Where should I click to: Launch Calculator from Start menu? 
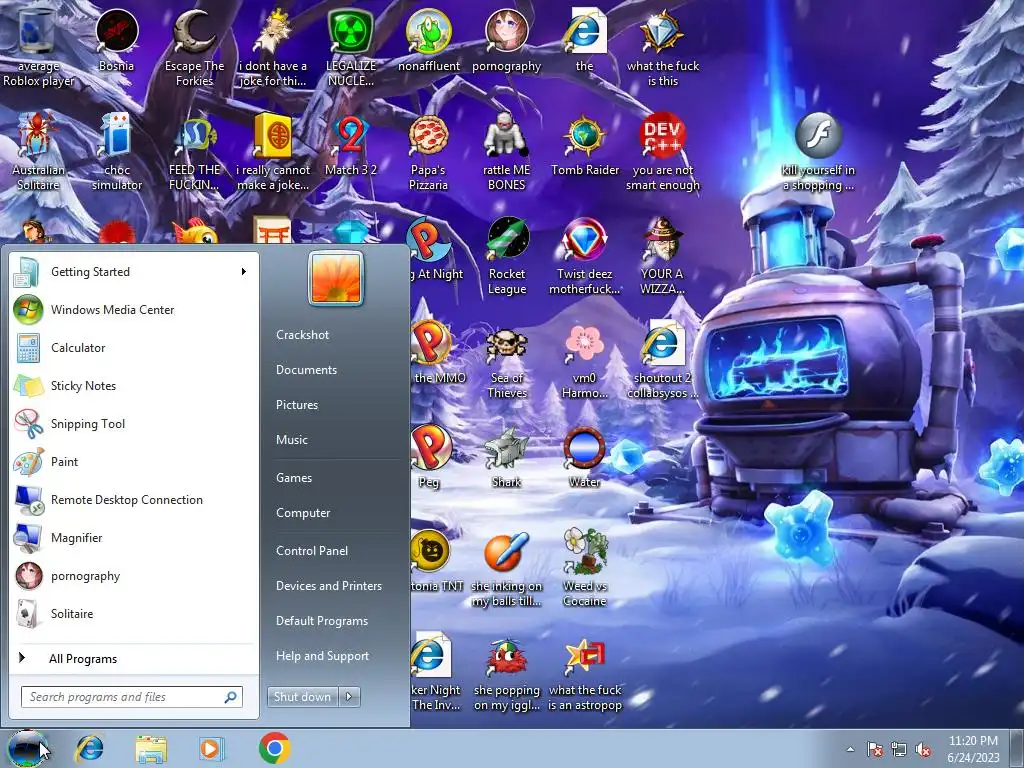point(135,347)
